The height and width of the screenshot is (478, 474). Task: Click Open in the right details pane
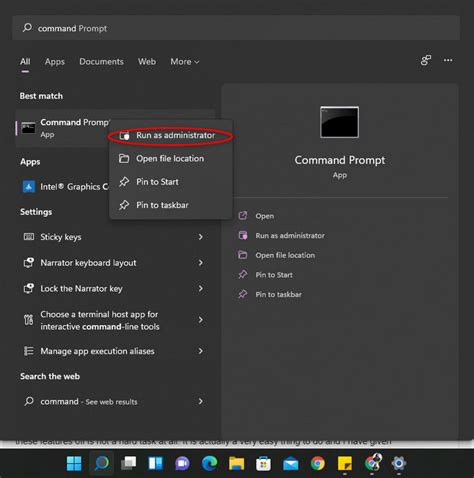click(265, 216)
